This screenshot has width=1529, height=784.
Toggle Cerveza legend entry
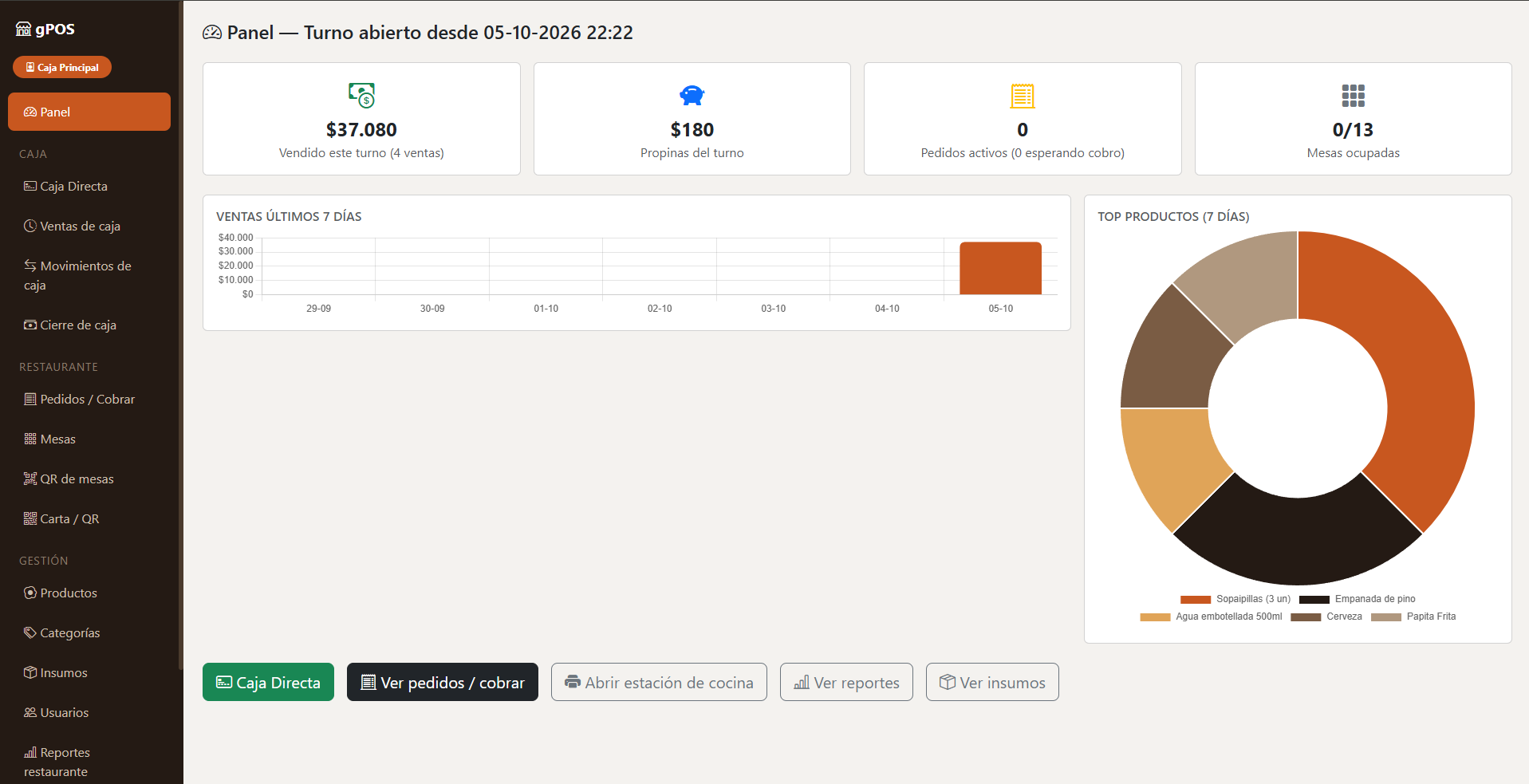coord(1326,617)
